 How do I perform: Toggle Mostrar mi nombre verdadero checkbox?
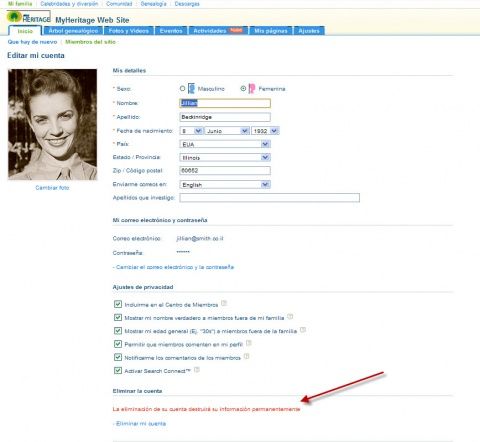click(x=118, y=317)
